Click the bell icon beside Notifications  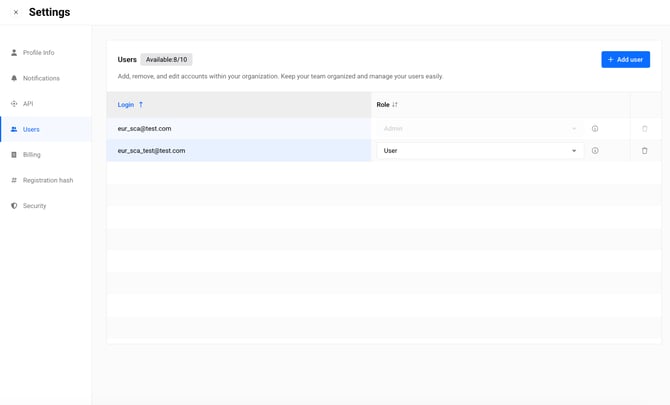pos(14,78)
